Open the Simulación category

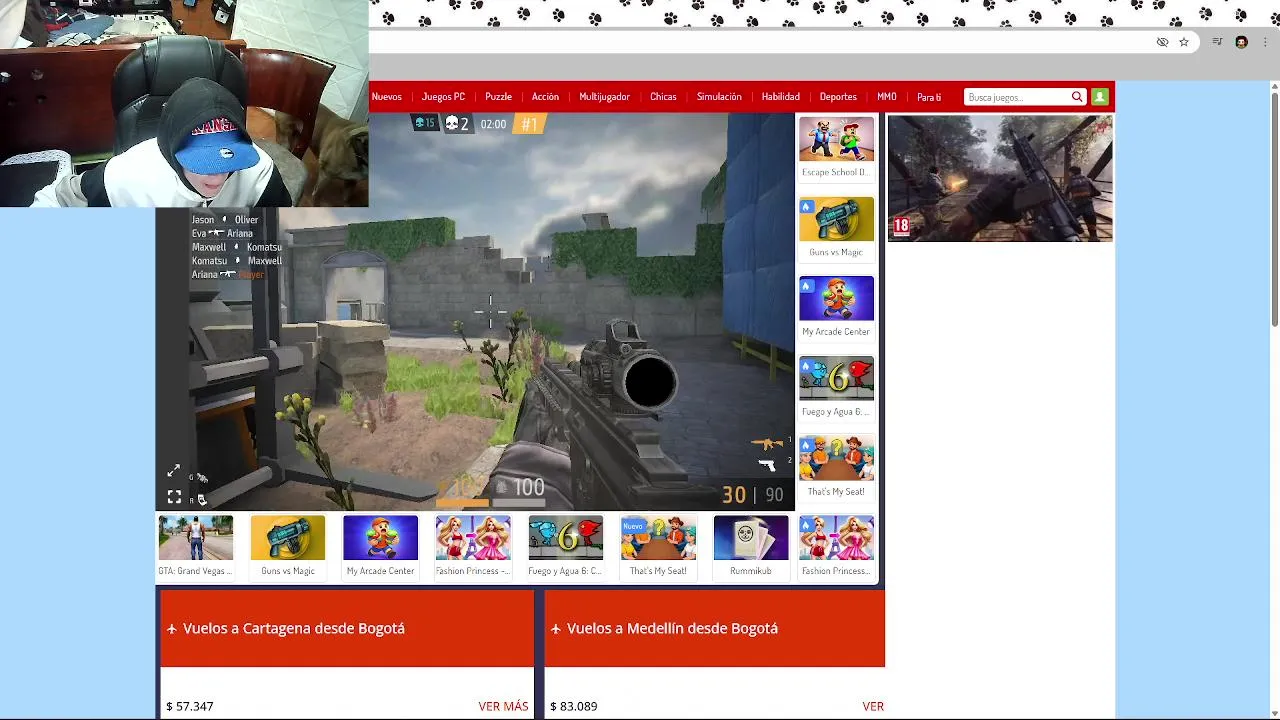pos(719,97)
